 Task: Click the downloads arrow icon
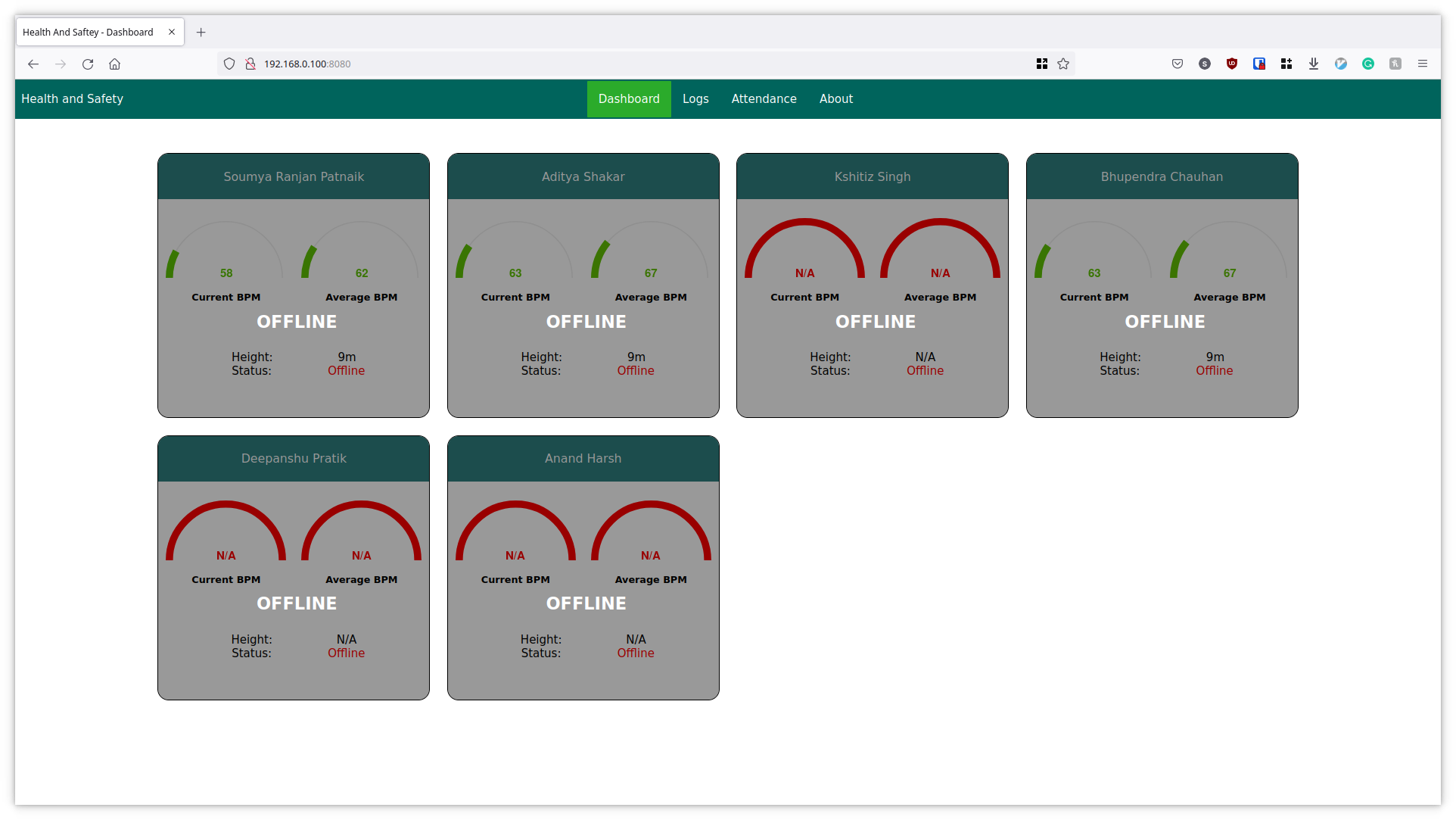pyautogui.click(x=1314, y=64)
